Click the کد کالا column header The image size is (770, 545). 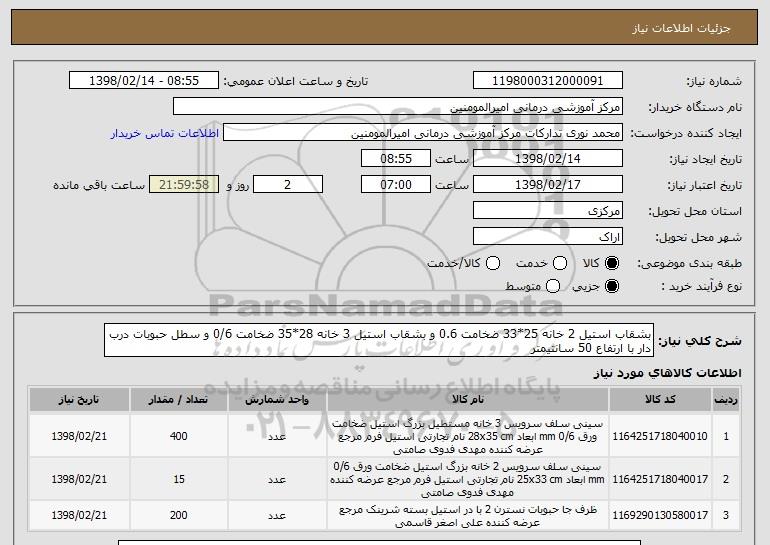click(660, 400)
